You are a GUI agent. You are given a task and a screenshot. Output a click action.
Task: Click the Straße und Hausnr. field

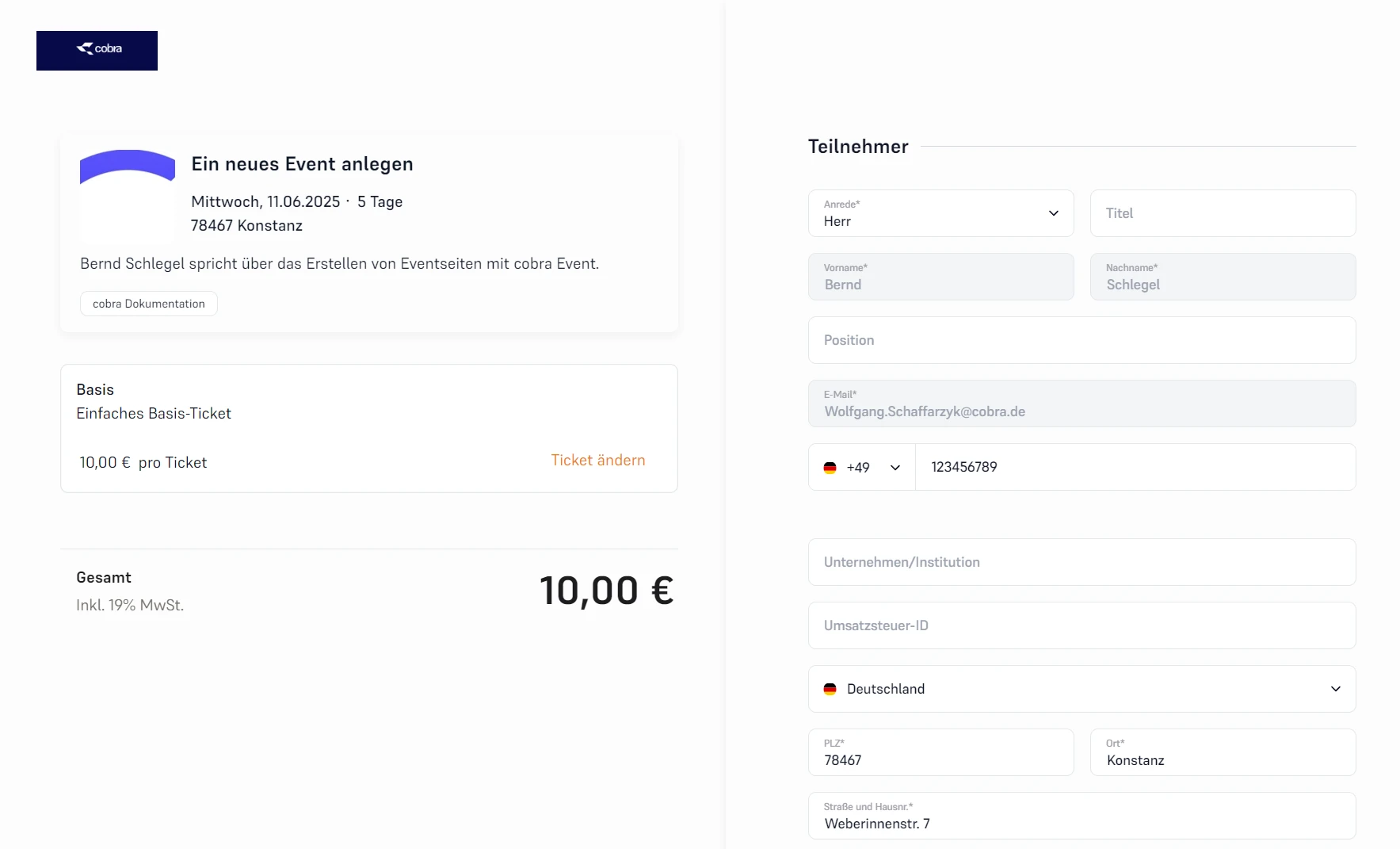1081,816
